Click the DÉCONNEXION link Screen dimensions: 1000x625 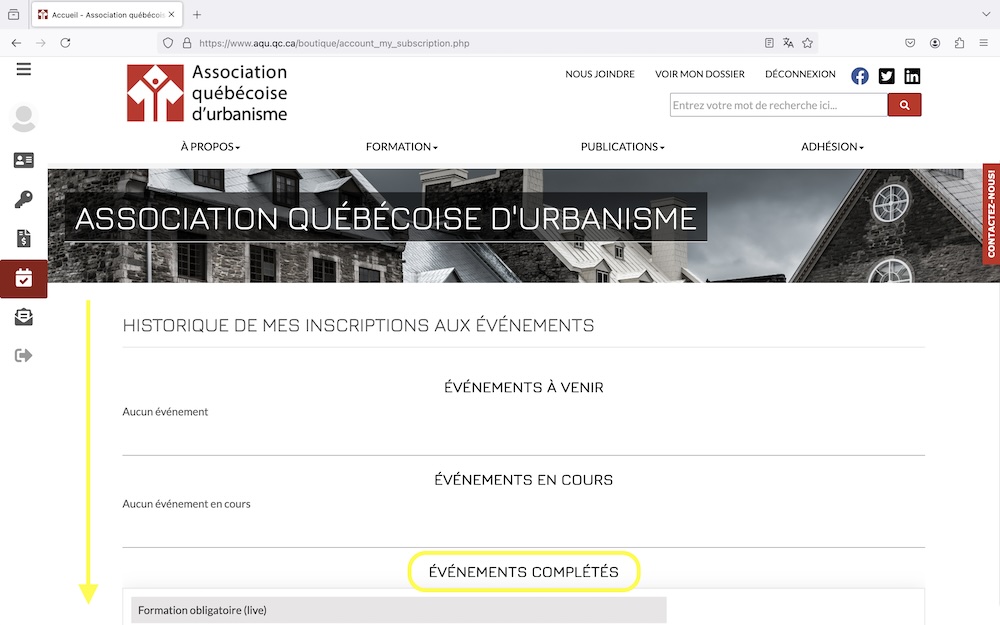click(800, 74)
